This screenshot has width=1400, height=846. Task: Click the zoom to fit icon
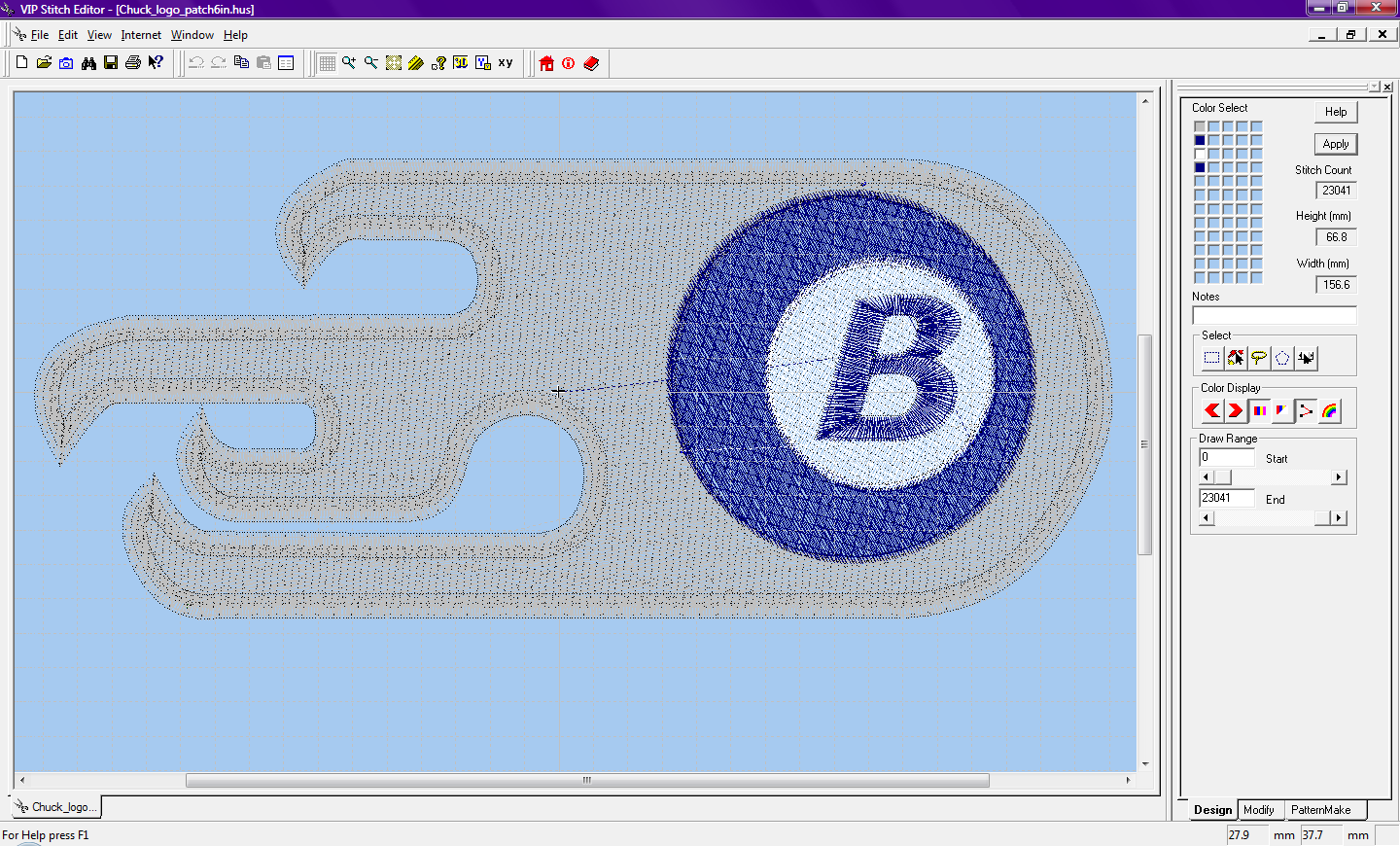[x=394, y=63]
